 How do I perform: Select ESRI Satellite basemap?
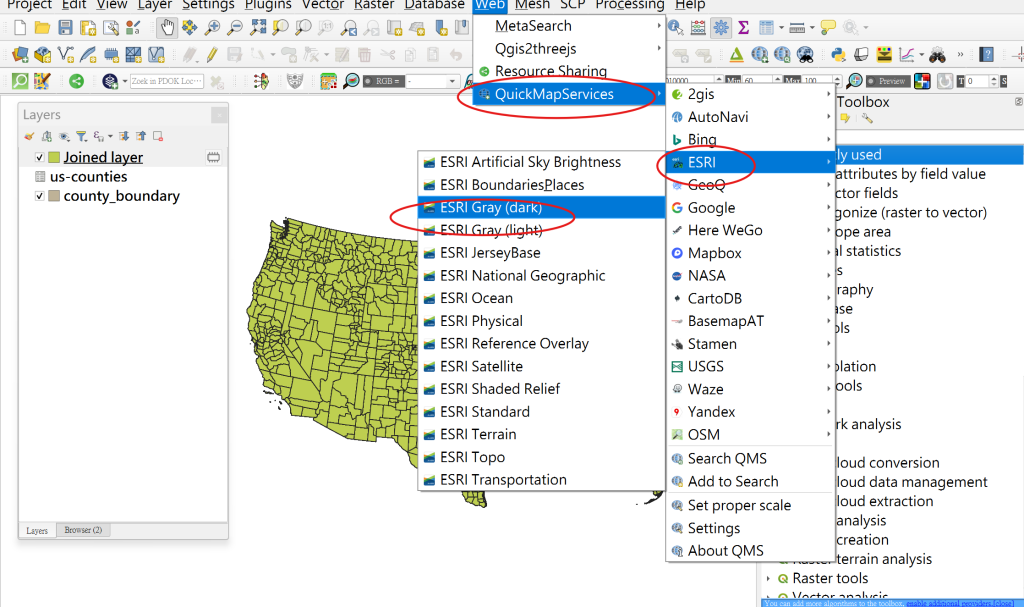[541, 367]
